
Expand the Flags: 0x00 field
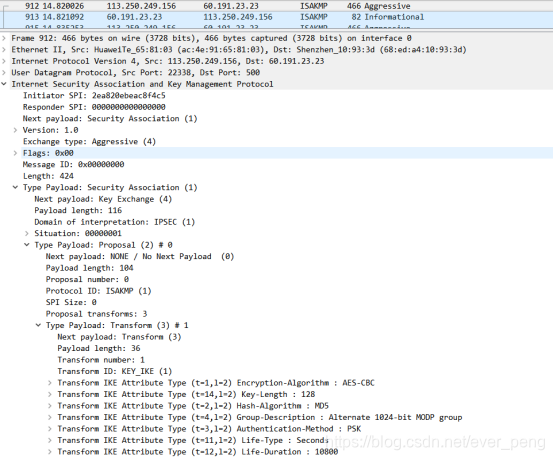(x=15, y=153)
